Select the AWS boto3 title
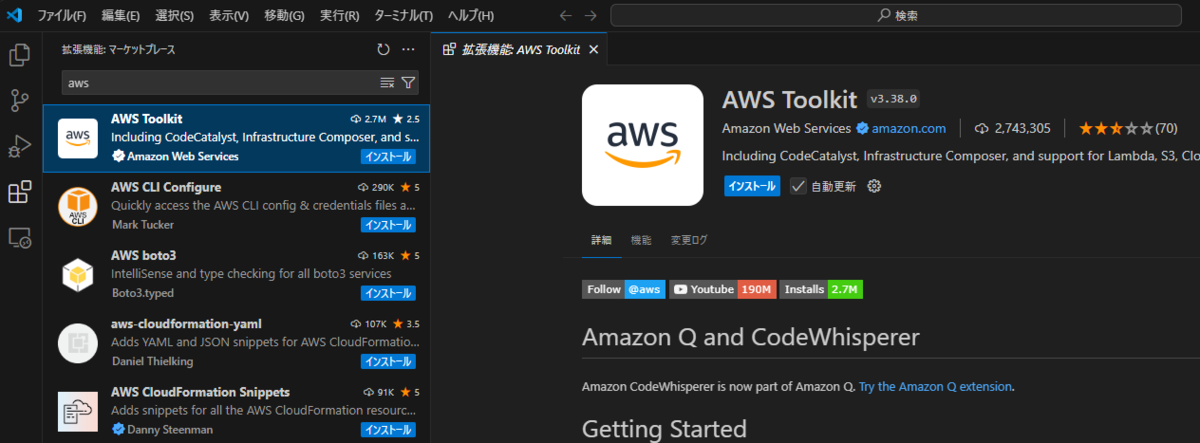This screenshot has width=1200, height=443. tap(143, 255)
